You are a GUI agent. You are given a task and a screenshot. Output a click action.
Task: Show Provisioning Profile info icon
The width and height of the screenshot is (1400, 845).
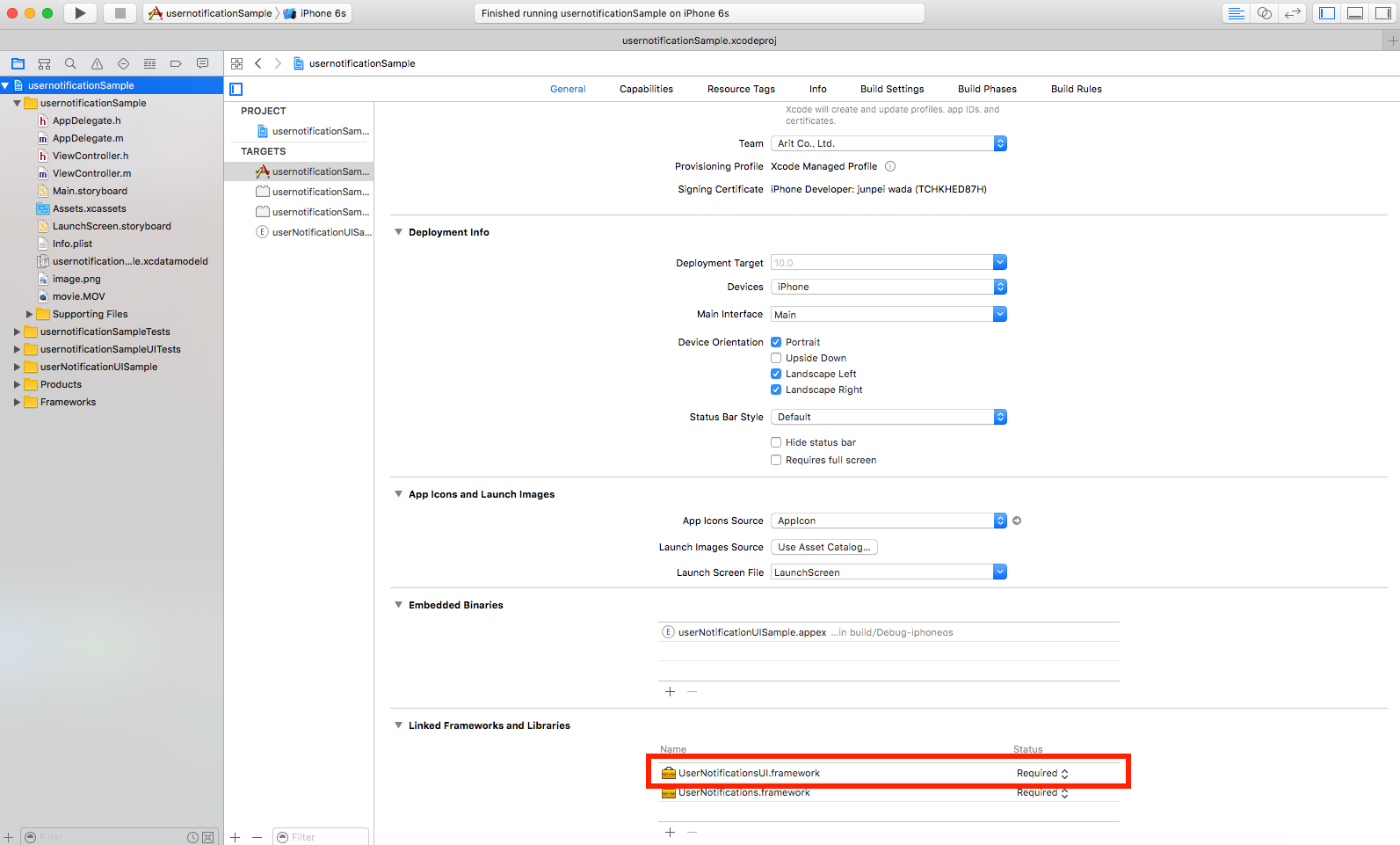890,166
